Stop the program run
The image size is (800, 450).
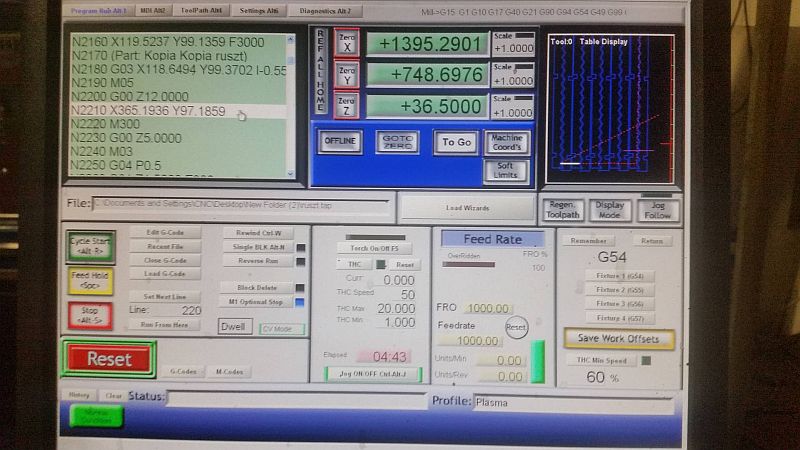click(x=90, y=315)
